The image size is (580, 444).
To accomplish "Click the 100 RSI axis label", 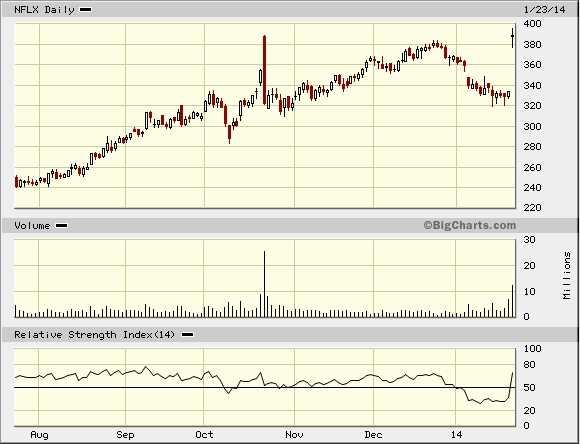I will click(532, 349).
